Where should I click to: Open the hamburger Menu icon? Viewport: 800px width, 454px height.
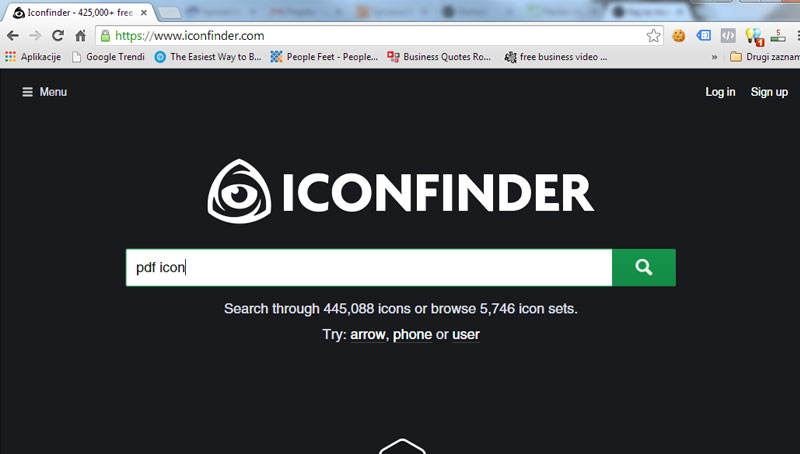coord(27,92)
